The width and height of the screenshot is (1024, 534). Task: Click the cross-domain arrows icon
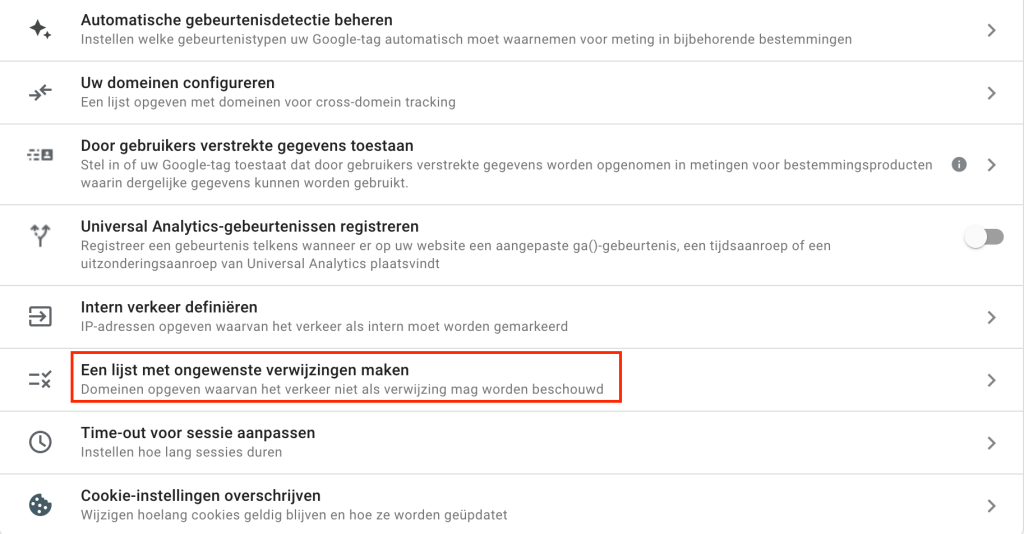point(40,92)
